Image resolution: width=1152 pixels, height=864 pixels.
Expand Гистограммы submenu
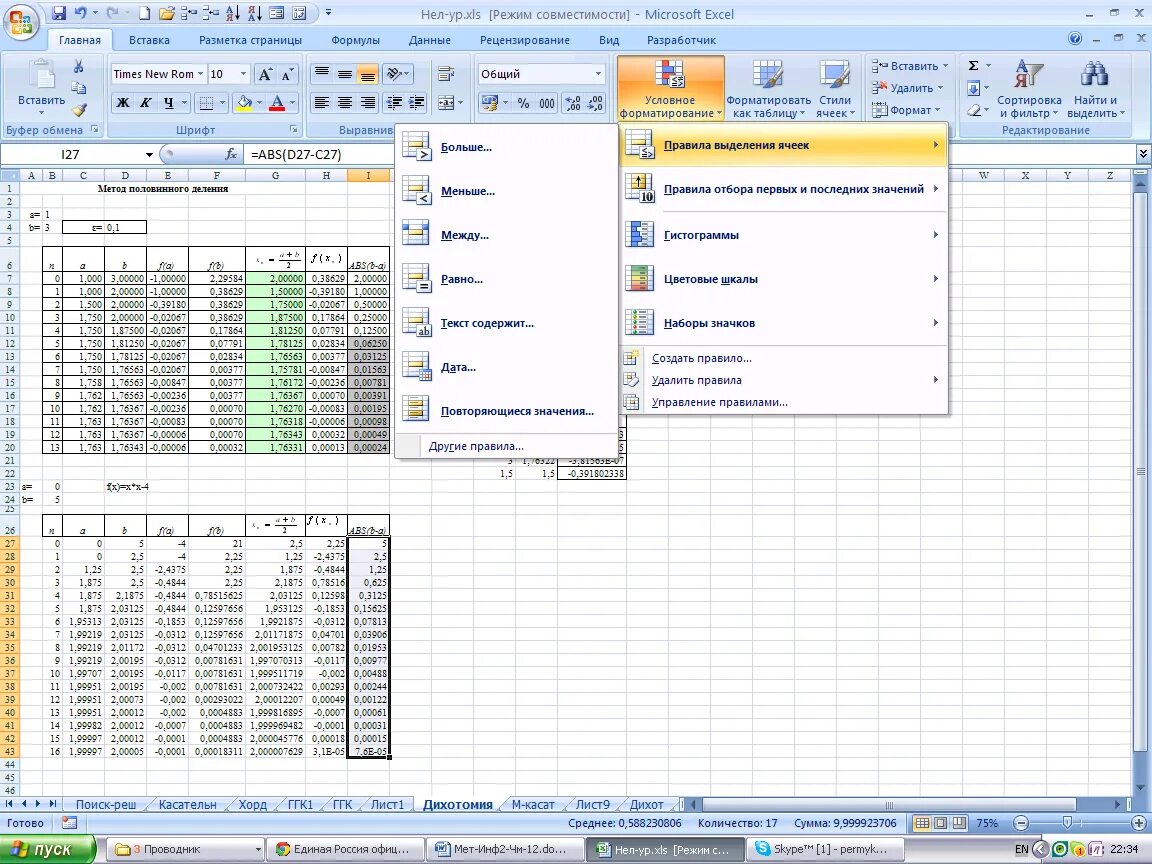tap(783, 235)
